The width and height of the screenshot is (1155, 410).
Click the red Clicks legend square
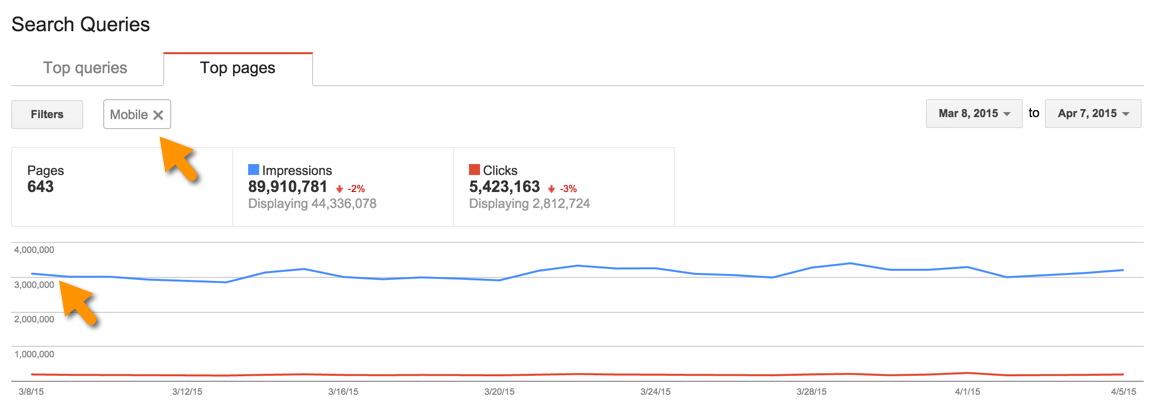[474, 170]
